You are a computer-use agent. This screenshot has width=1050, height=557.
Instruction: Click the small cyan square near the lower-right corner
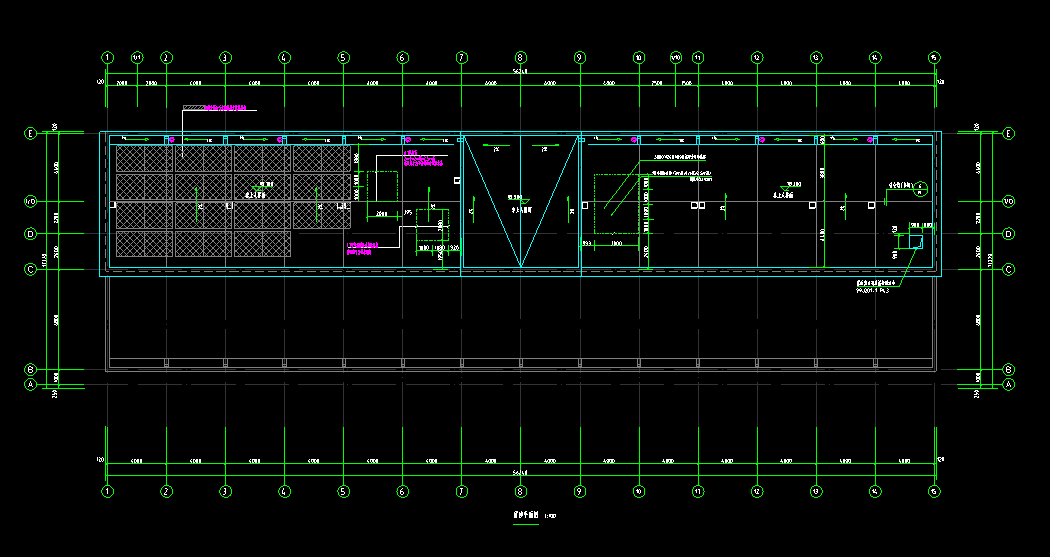tap(916, 242)
